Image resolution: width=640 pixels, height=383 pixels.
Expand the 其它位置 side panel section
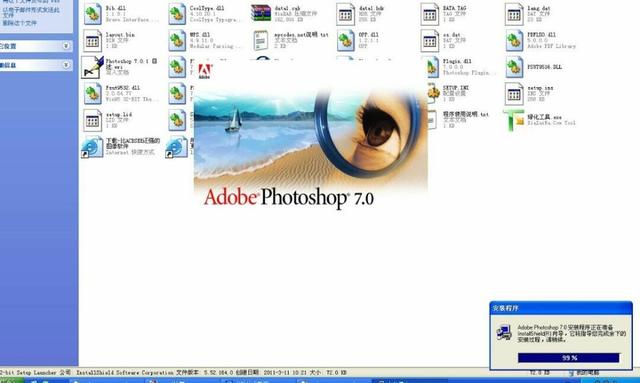click(66, 46)
